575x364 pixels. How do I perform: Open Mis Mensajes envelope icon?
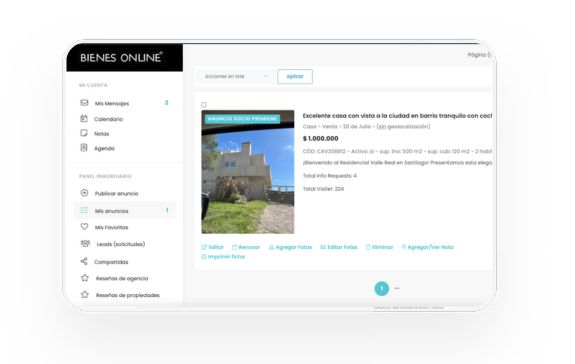pyautogui.click(x=84, y=103)
